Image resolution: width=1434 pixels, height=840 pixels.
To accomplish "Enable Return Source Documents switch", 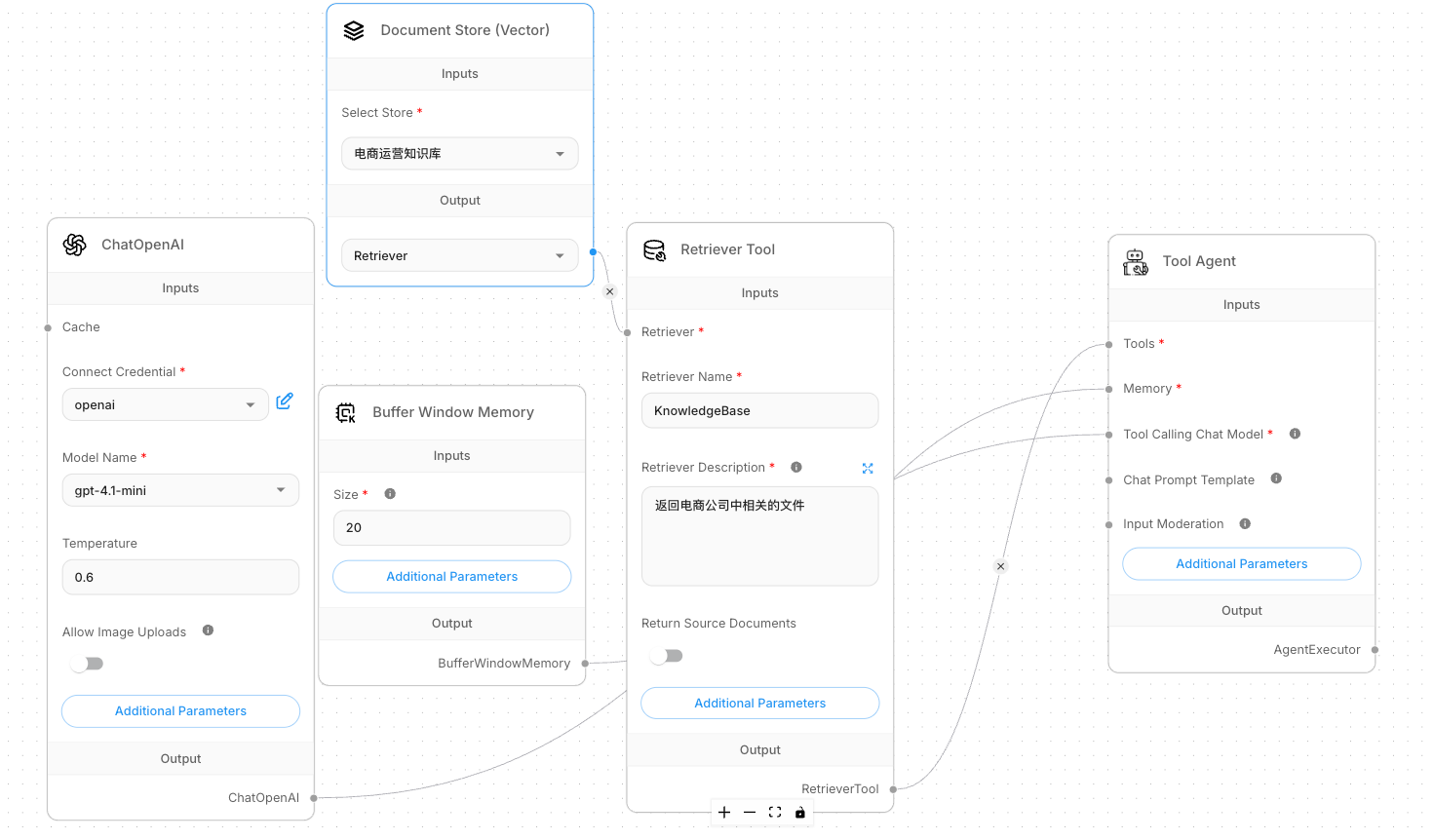I will pos(667,656).
